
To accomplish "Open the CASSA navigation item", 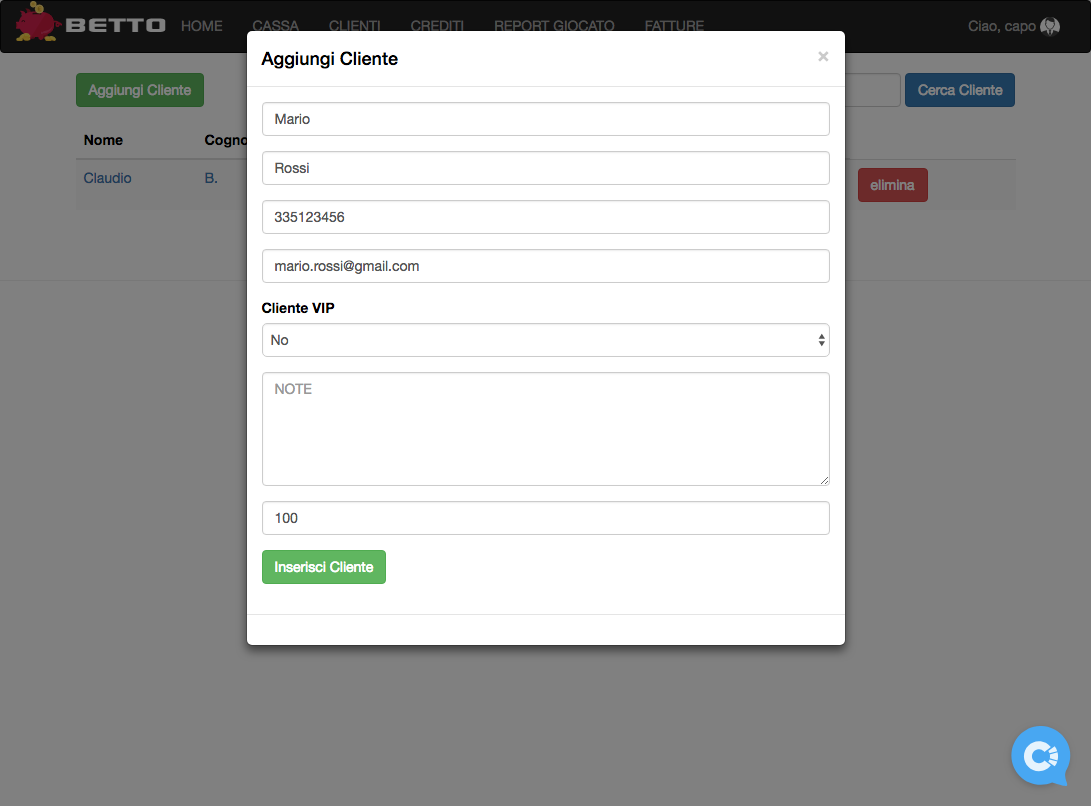I will click(275, 26).
